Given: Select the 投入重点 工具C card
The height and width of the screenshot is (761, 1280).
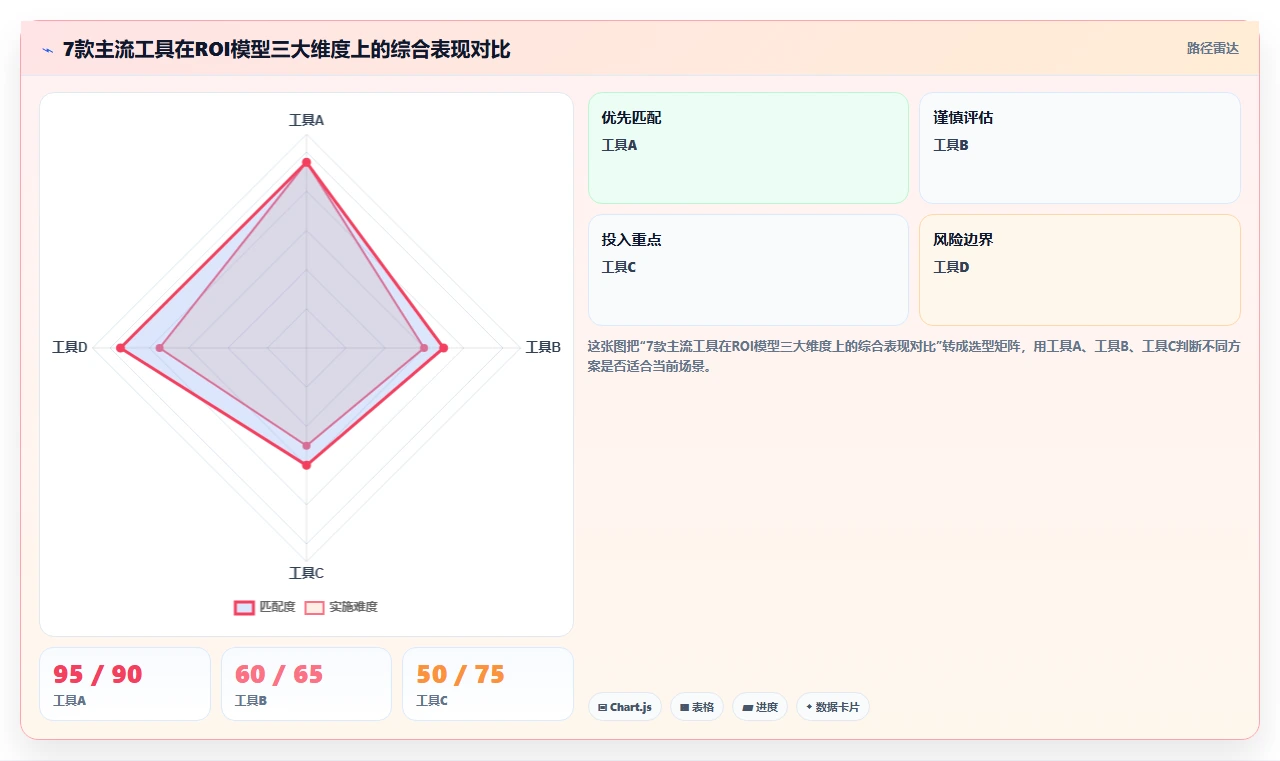Looking at the screenshot, I should [x=748, y=270].
